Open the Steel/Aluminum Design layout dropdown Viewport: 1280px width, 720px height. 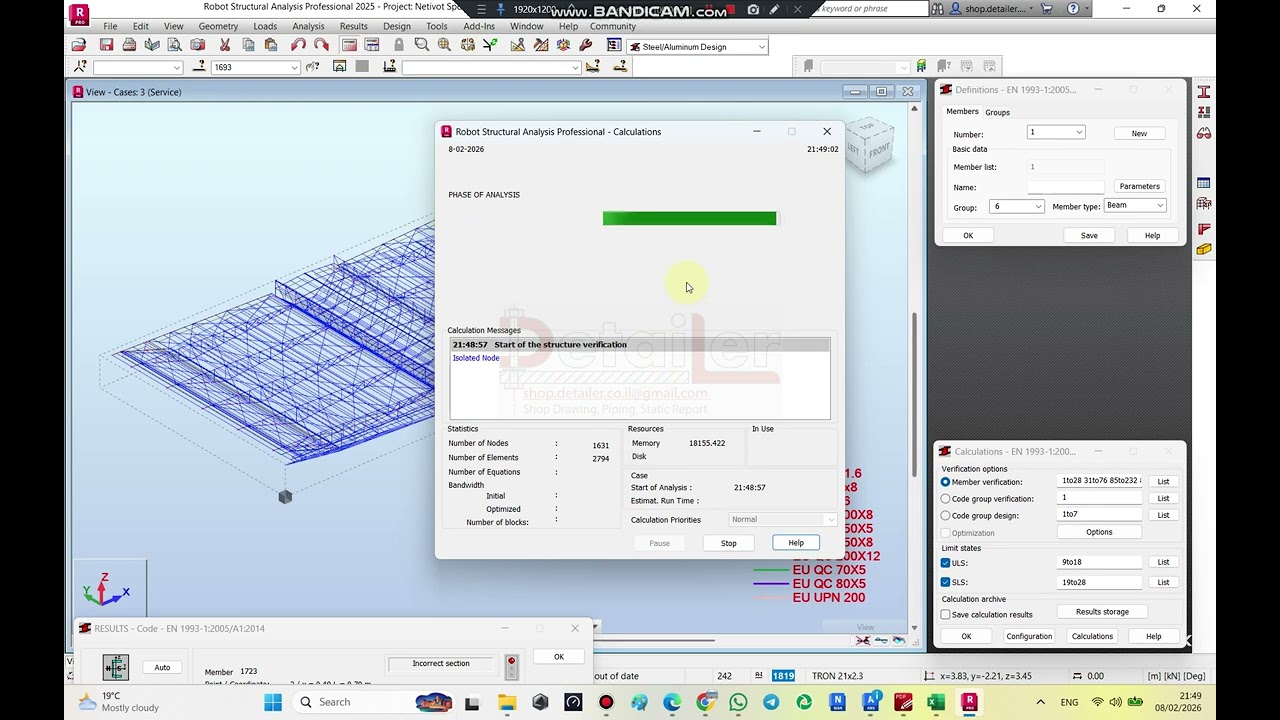[761, 47]
